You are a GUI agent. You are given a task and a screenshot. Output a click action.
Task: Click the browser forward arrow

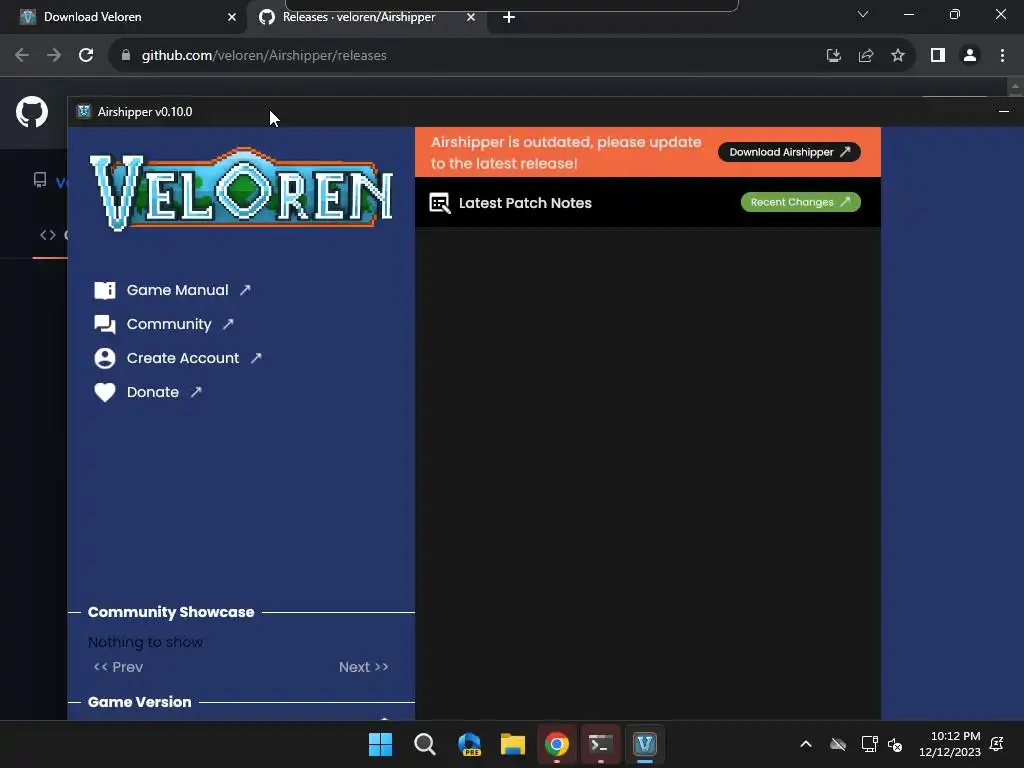pos(54,56)
